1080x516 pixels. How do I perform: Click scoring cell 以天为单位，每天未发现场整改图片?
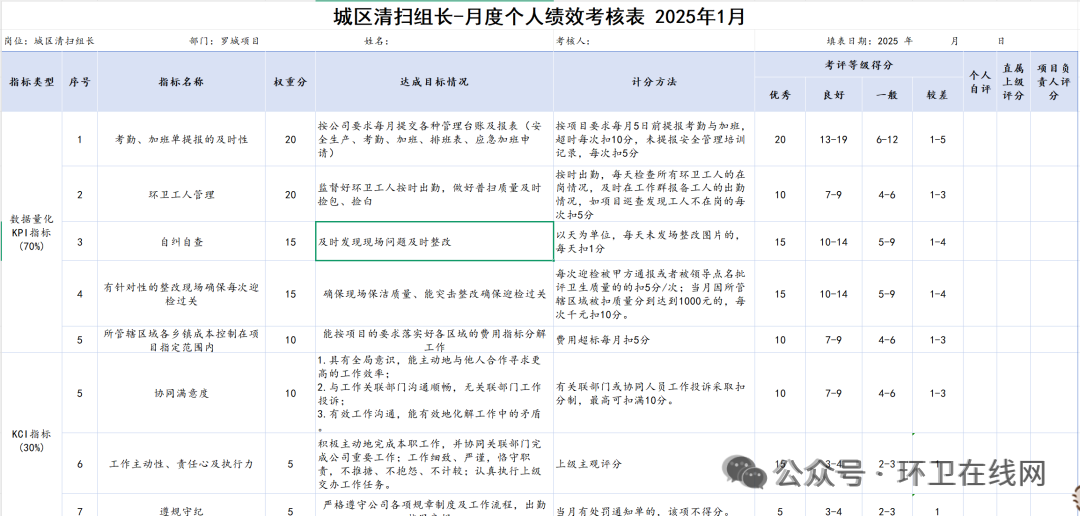654,242
